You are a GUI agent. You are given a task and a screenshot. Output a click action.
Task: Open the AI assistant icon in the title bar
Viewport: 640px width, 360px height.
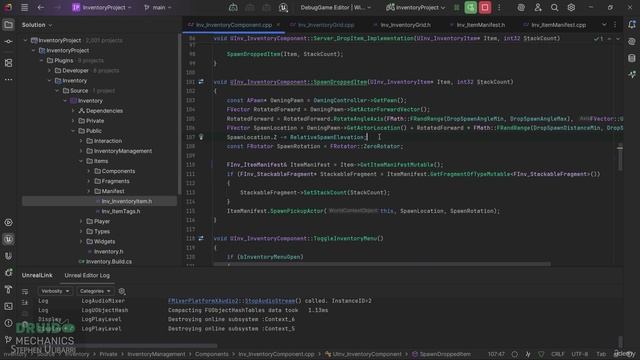[521, 7]
